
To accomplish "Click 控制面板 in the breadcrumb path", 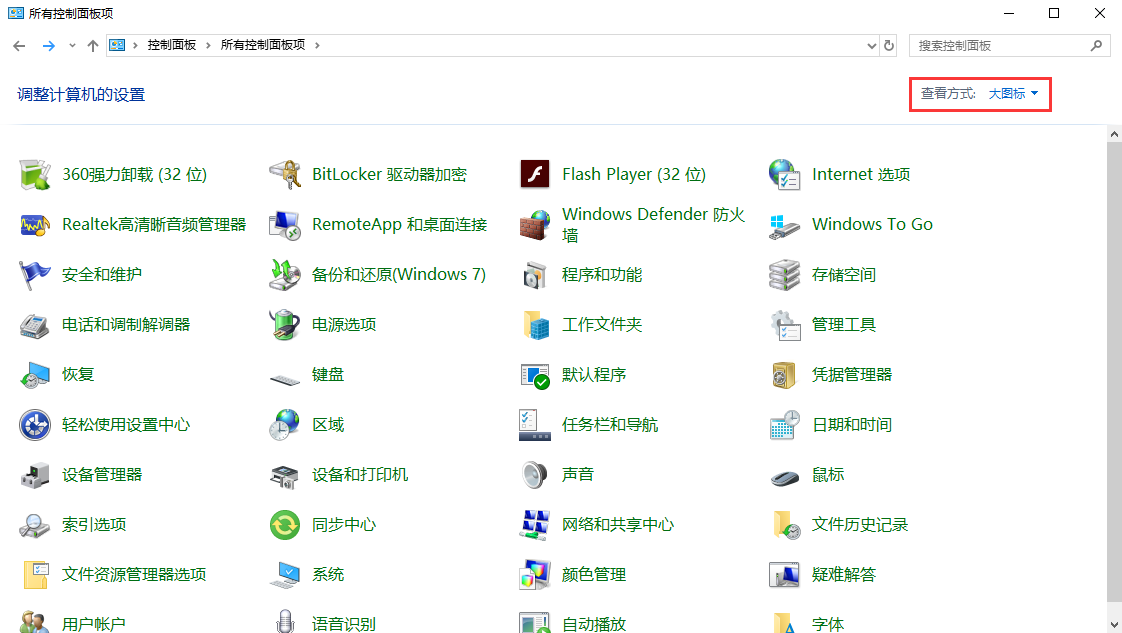I will [x=172, y=45].
